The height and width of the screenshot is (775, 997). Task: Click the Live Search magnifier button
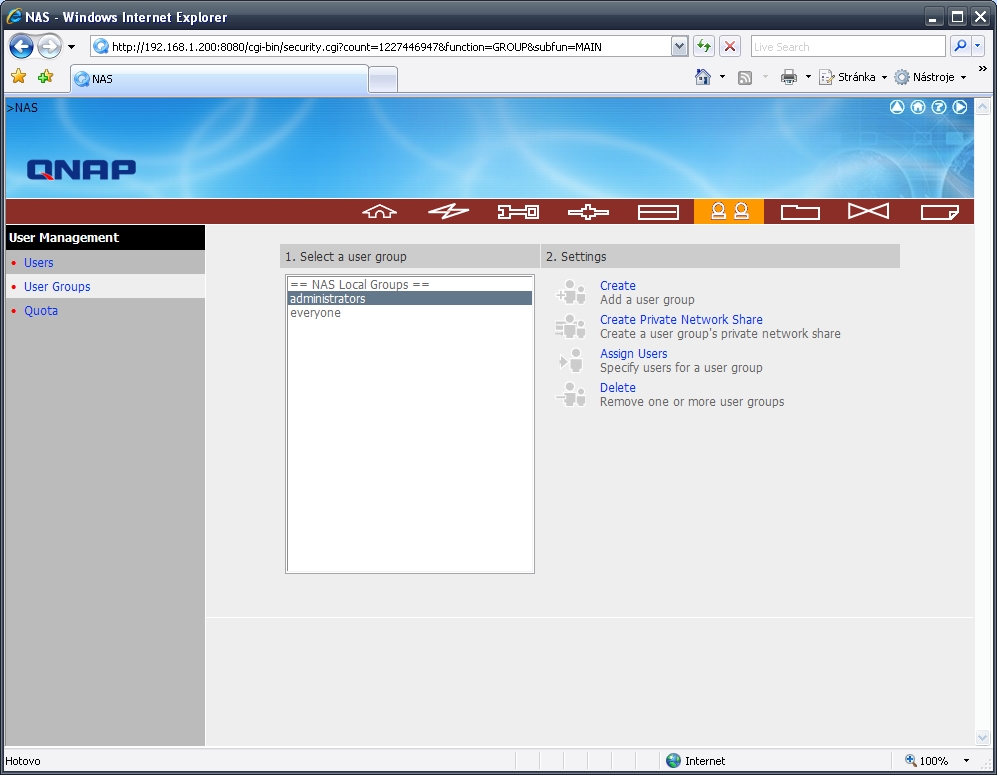960,46
